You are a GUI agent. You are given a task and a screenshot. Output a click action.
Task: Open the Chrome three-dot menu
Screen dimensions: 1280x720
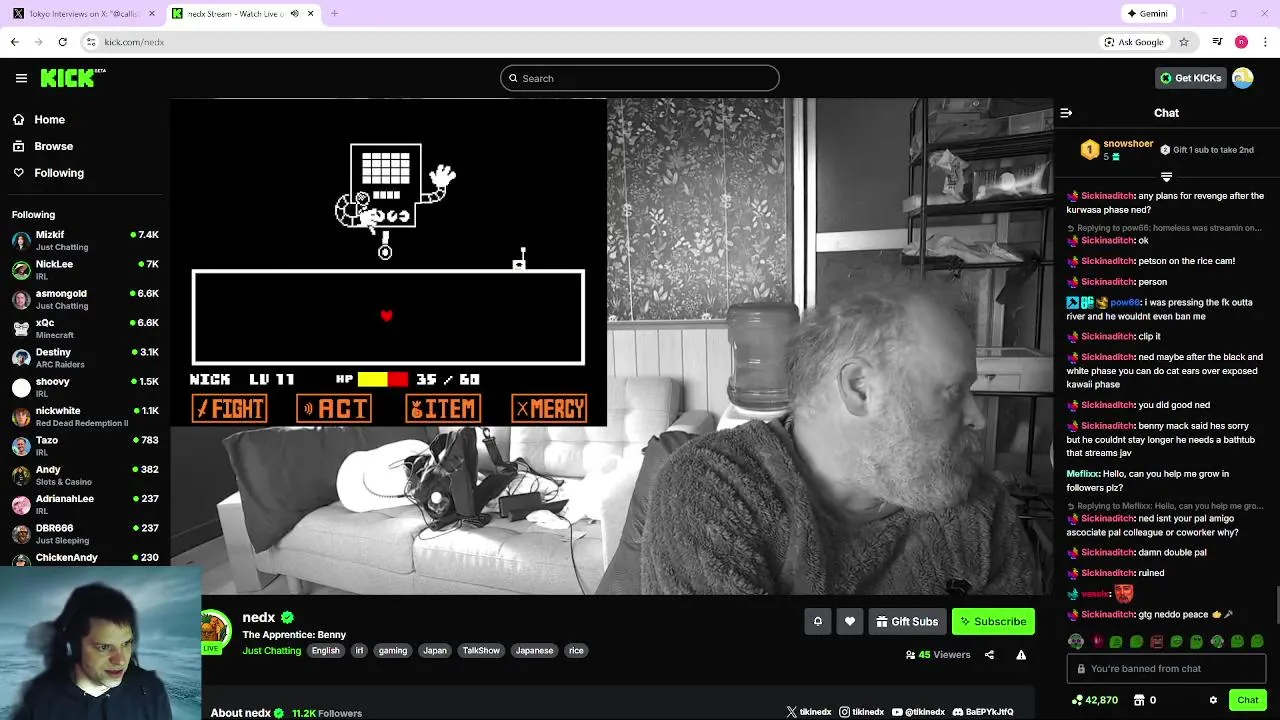1266,42
